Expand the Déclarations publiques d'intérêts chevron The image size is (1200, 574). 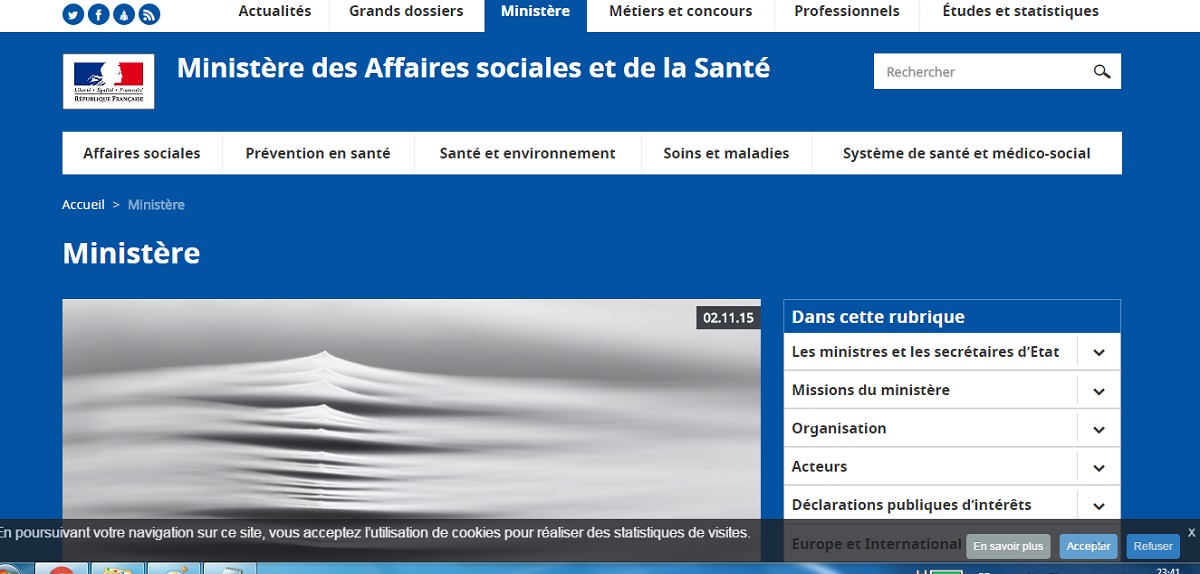1099,506
